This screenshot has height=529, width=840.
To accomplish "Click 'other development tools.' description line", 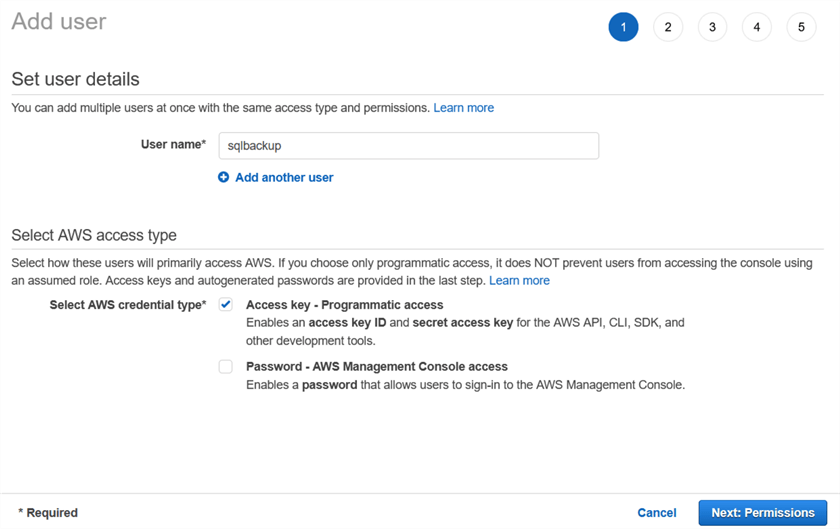I will tap(311, 341).
